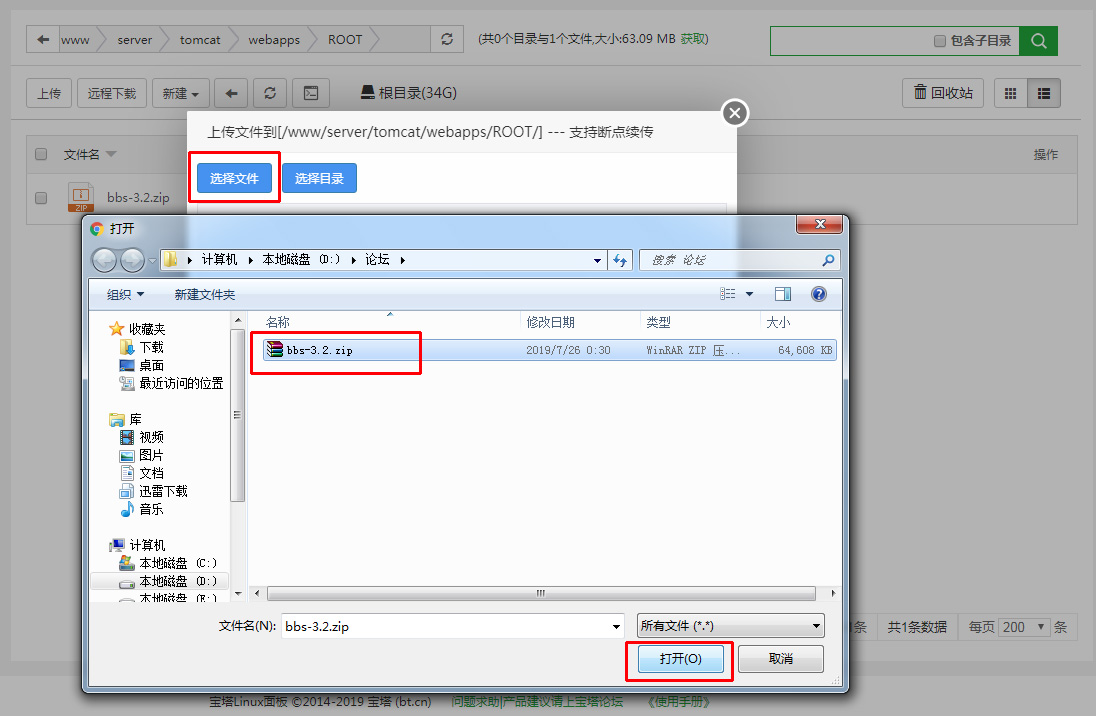
Task: Switch to list view layout icon
Action: point(1043,93)
